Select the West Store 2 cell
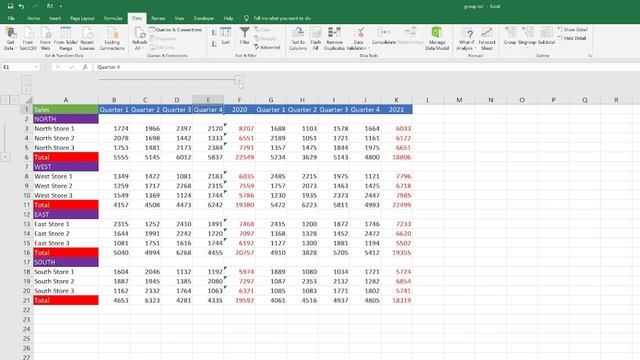This screenshot has height=360, width=640. [66, 186]
